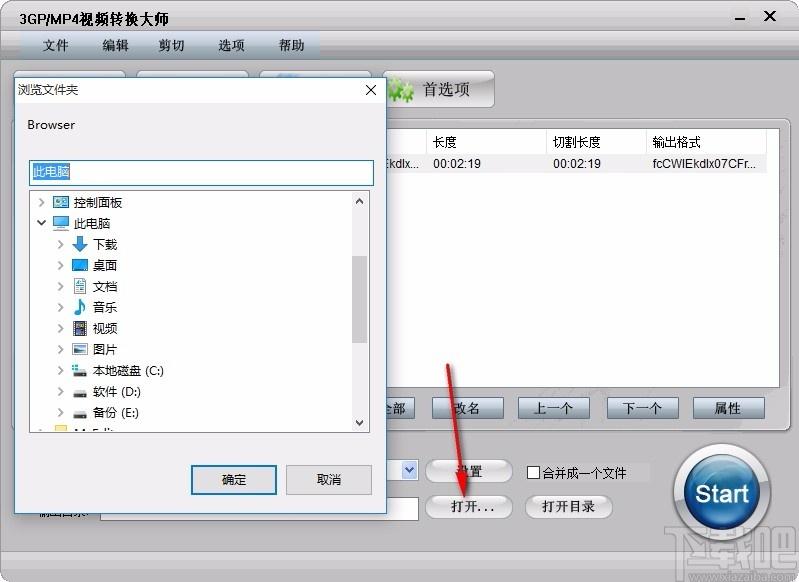Viewport: 799px width, 582px height.
Task: Click the tree scrollbar up arrow
Action: point(359,201)
